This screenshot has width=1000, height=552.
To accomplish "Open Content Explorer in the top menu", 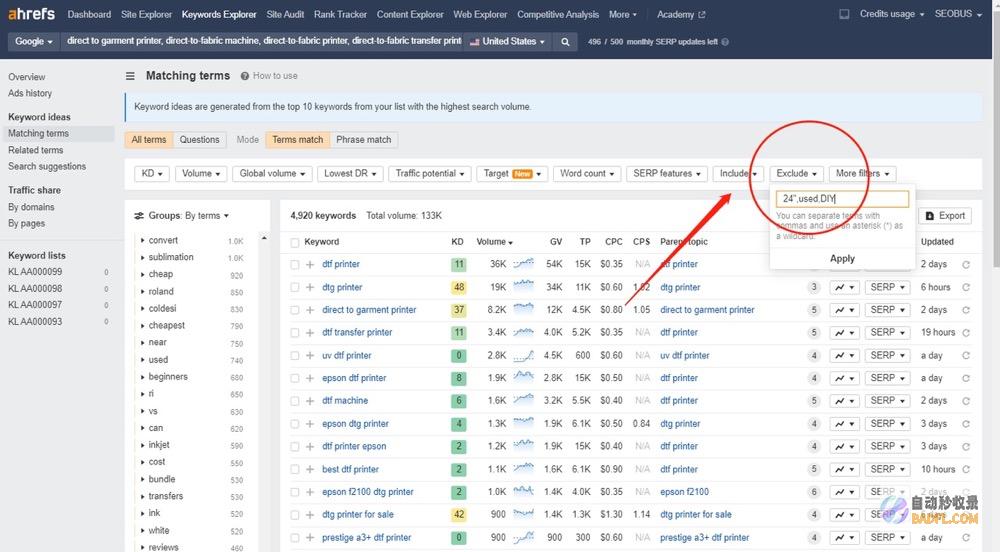I will click(410, 14).
